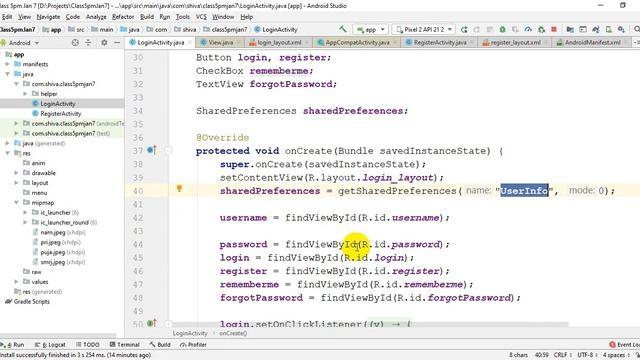This screenshot has height=360, width=640.
Task: Switch to the AppCompatActivity.java tab
Action: [357, 42]
